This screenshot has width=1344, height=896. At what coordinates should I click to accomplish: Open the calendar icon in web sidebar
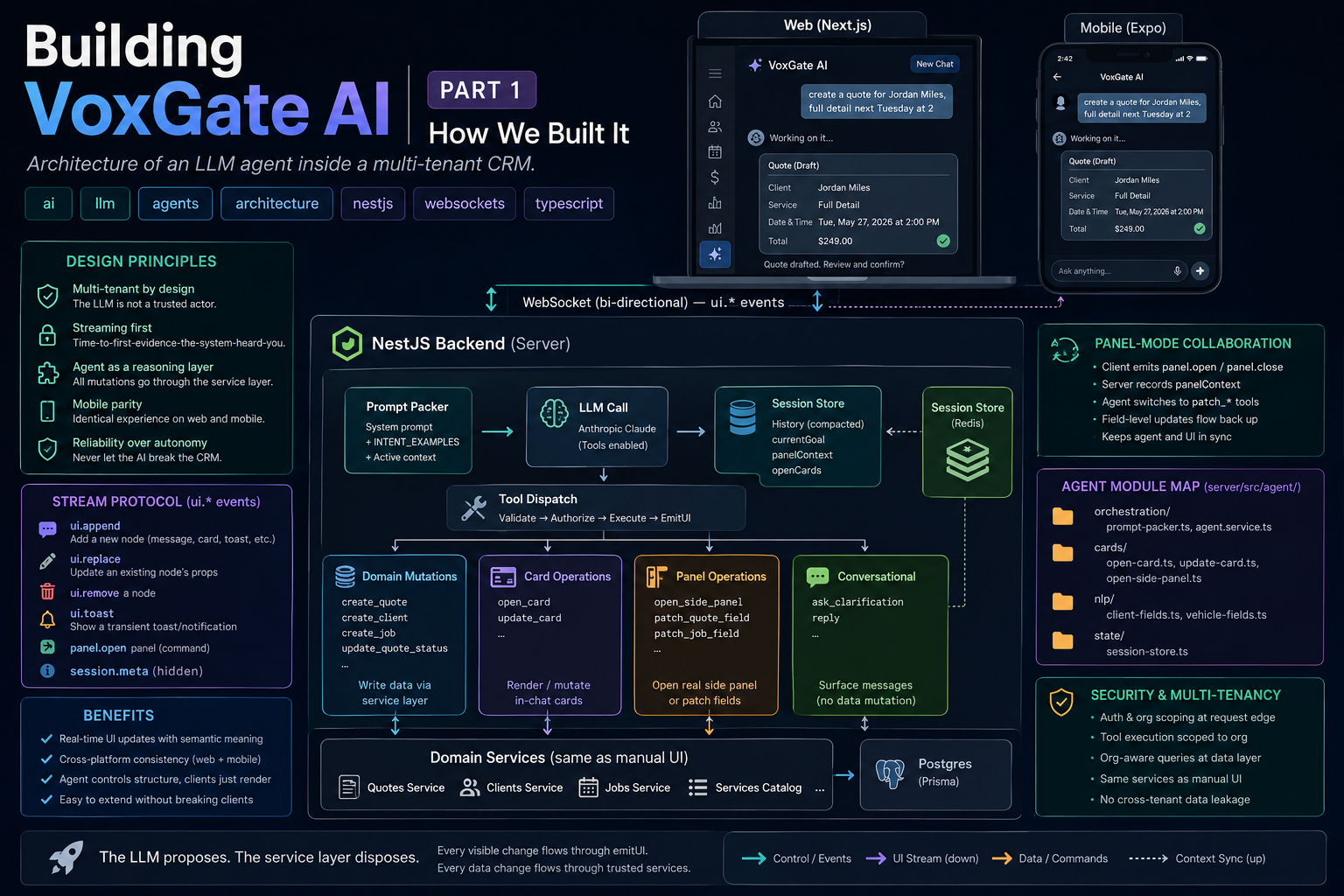pyautogui.click(x=715, y=151)
